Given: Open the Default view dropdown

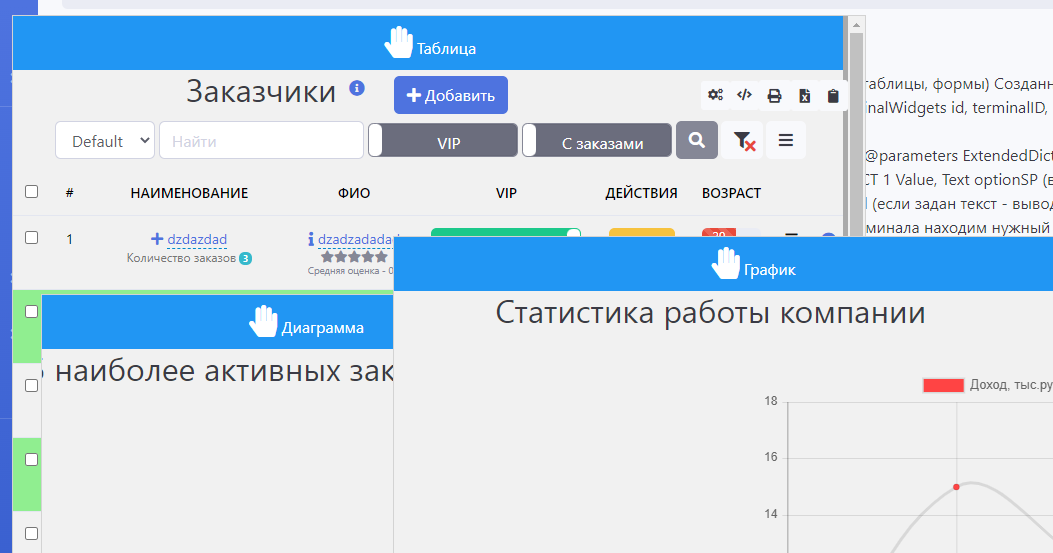Looking at the screenshot, I should pyautogui.click(x=105, y=140).
